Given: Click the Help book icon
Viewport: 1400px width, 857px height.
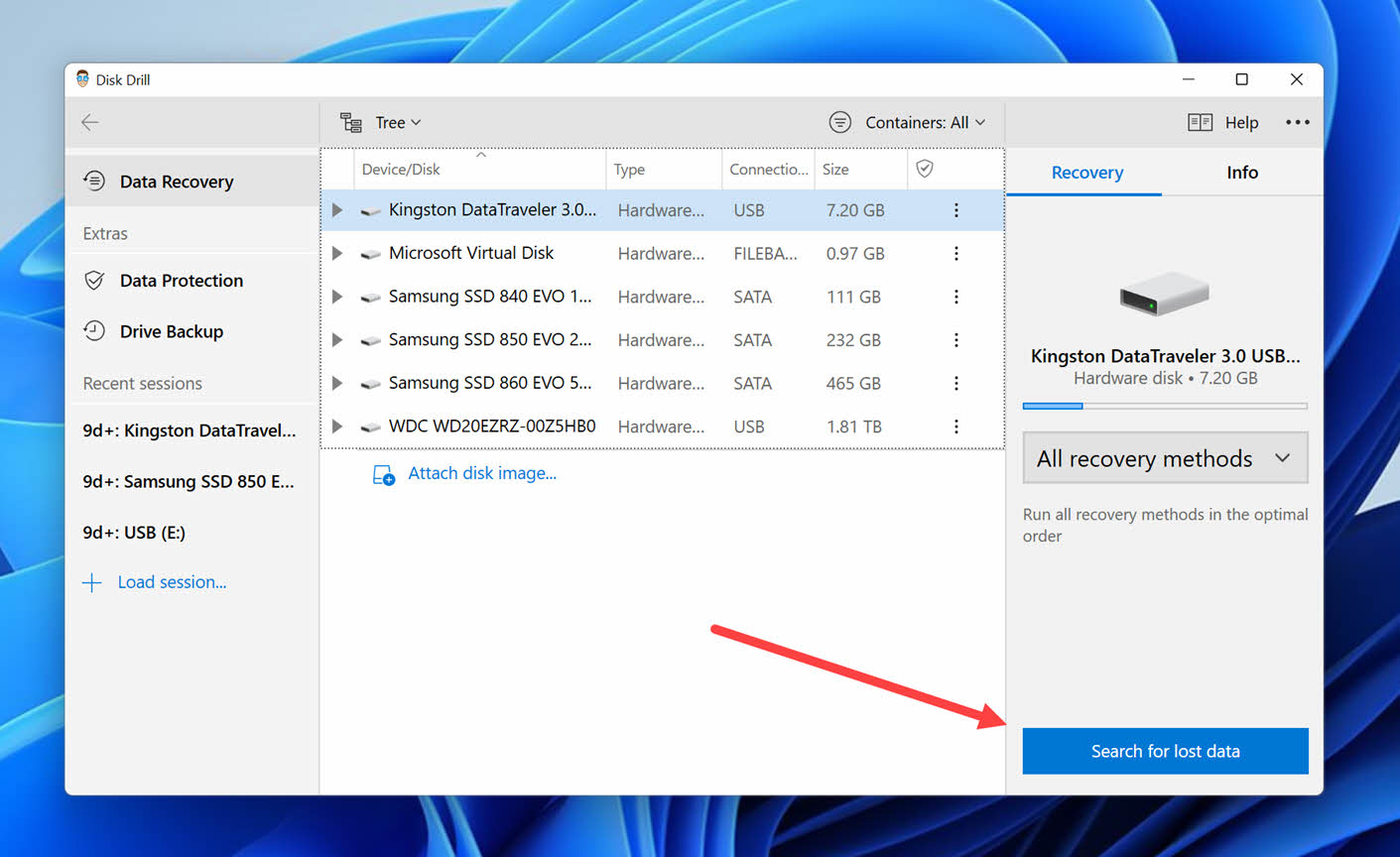Looking at the screenshot, I should [x=1201, y=122].
